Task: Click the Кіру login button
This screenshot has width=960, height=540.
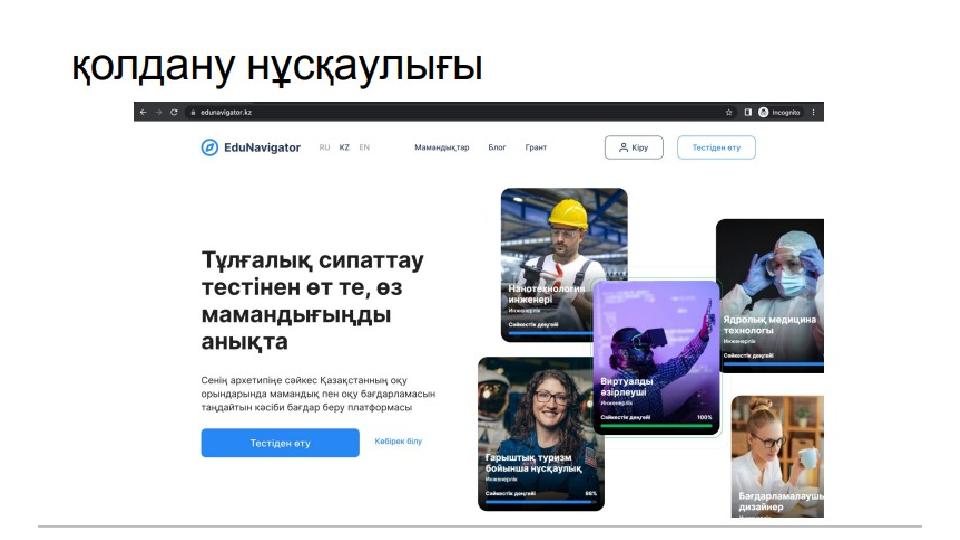Action: 634,148
